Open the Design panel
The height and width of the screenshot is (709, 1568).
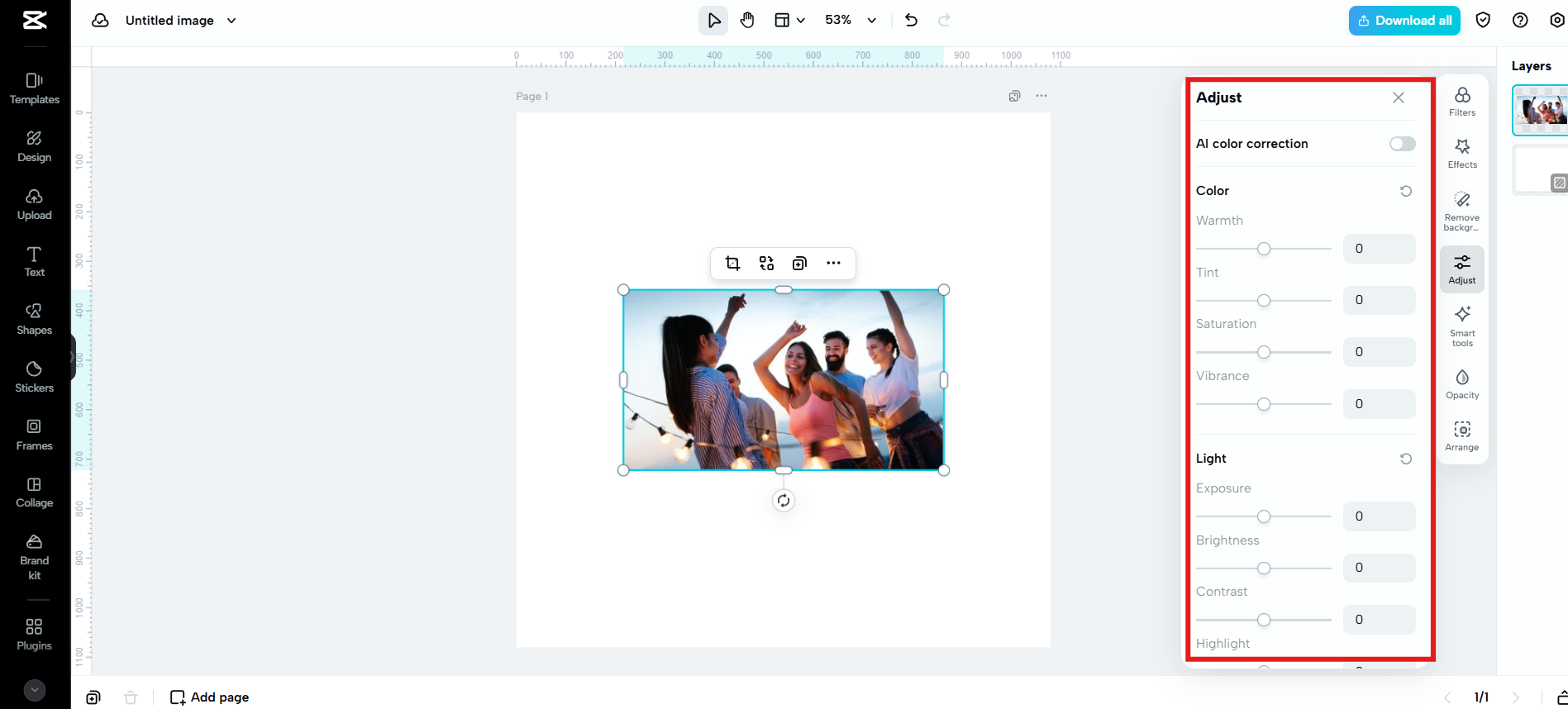point(35,147)
